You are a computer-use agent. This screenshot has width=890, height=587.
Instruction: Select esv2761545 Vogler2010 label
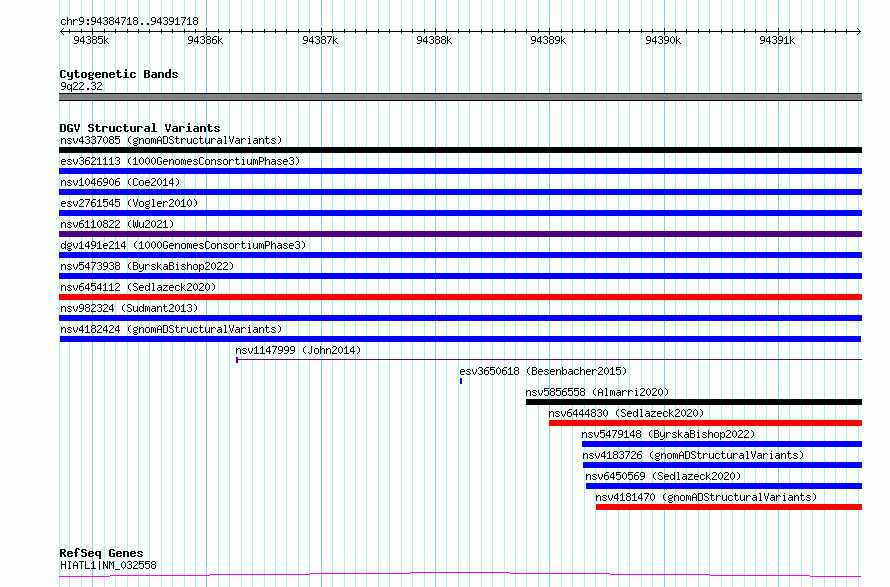pos(129,203)
